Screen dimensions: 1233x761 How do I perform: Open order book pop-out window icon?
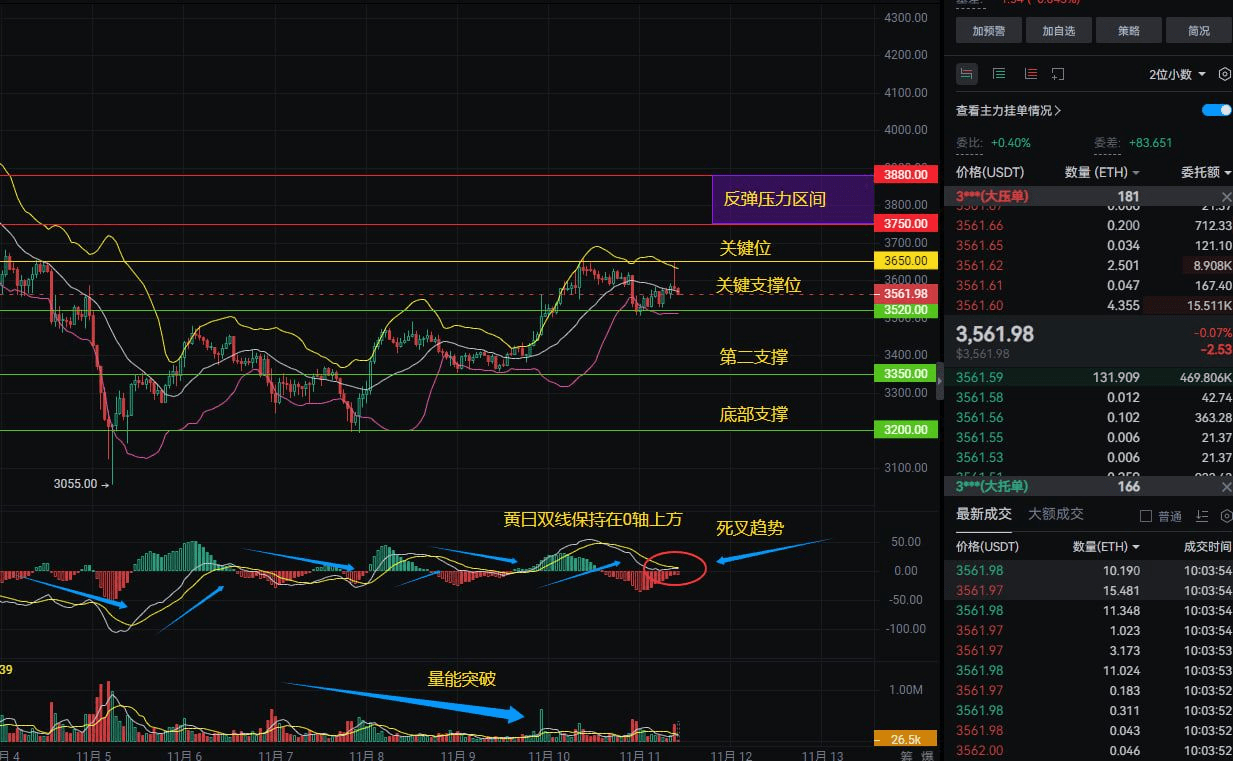coord(1058,74)
